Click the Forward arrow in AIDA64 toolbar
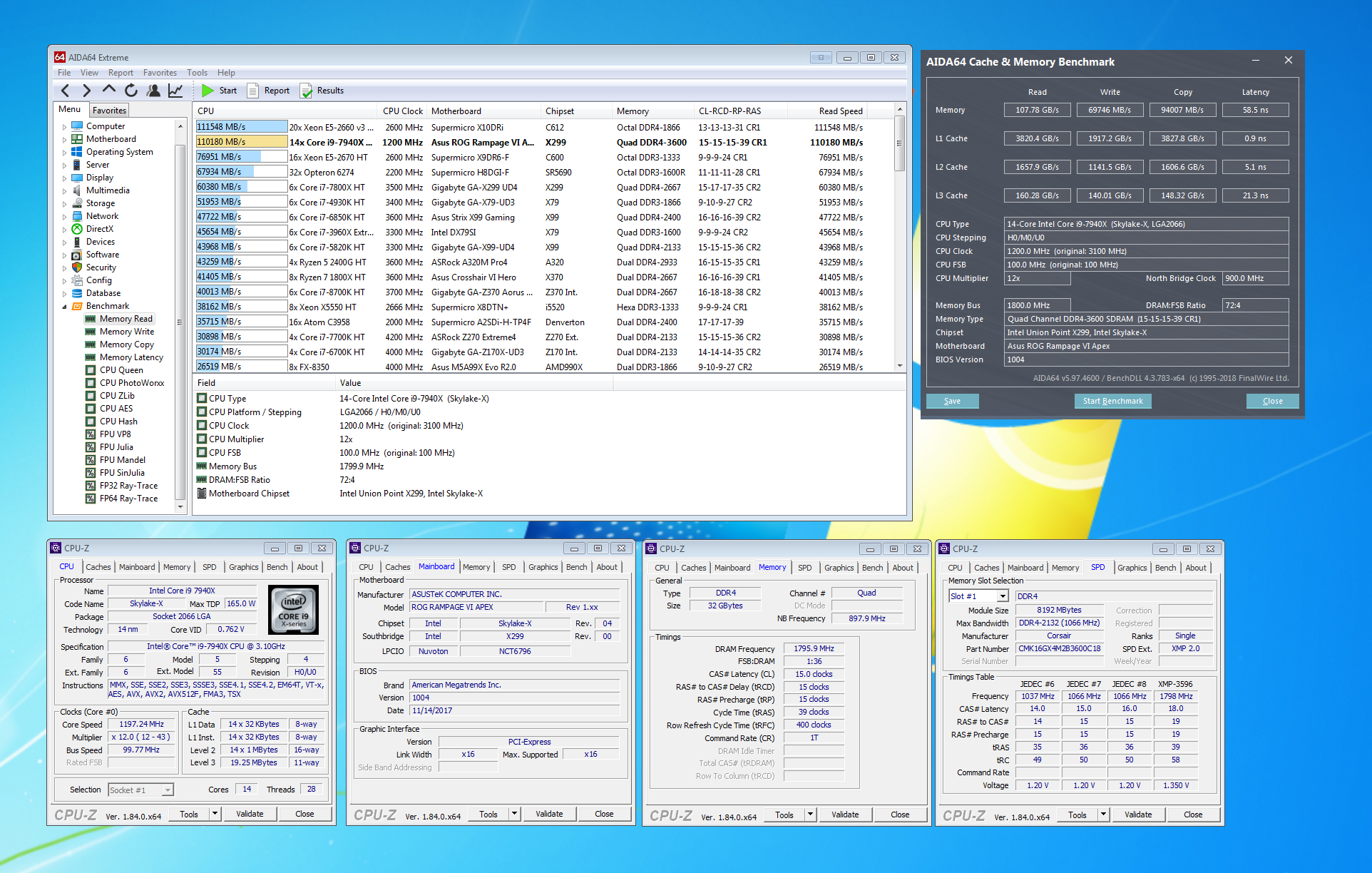Screen dimensions: 1372x873 (87, 91)
